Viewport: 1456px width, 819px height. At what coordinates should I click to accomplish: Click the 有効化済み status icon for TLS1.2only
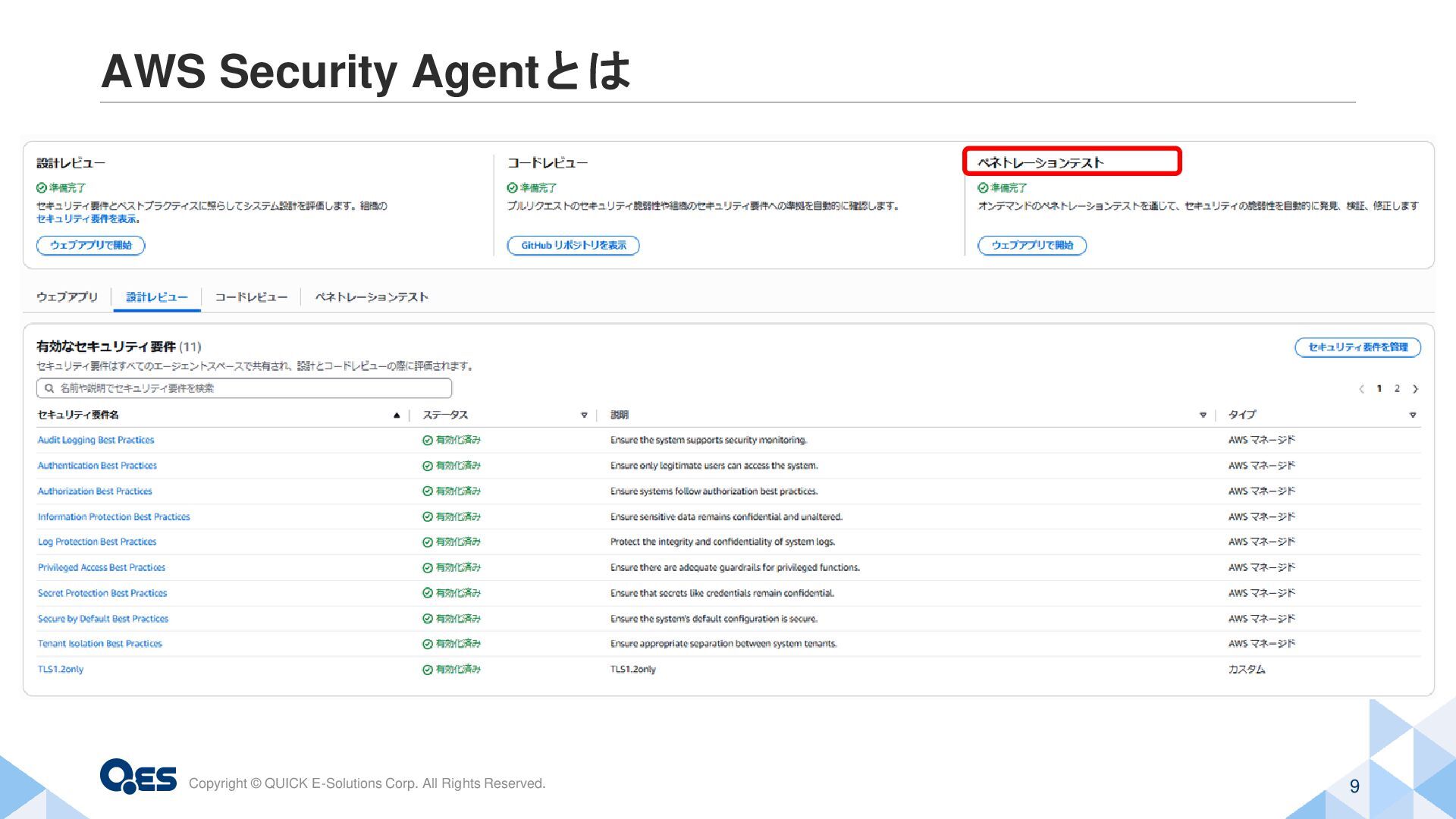[428, 670]
